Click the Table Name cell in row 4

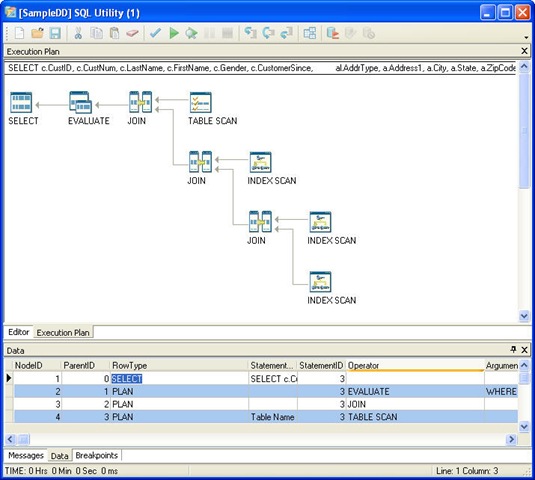point(273,417)
